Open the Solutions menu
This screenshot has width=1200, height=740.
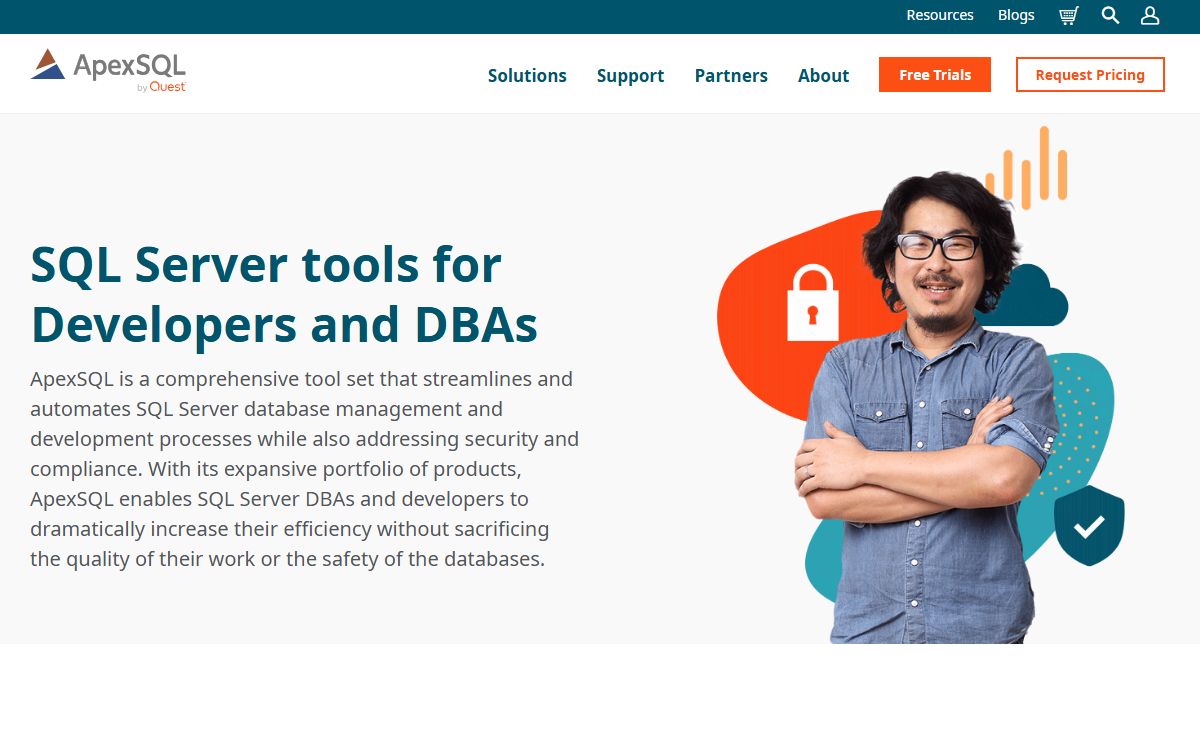527,75
